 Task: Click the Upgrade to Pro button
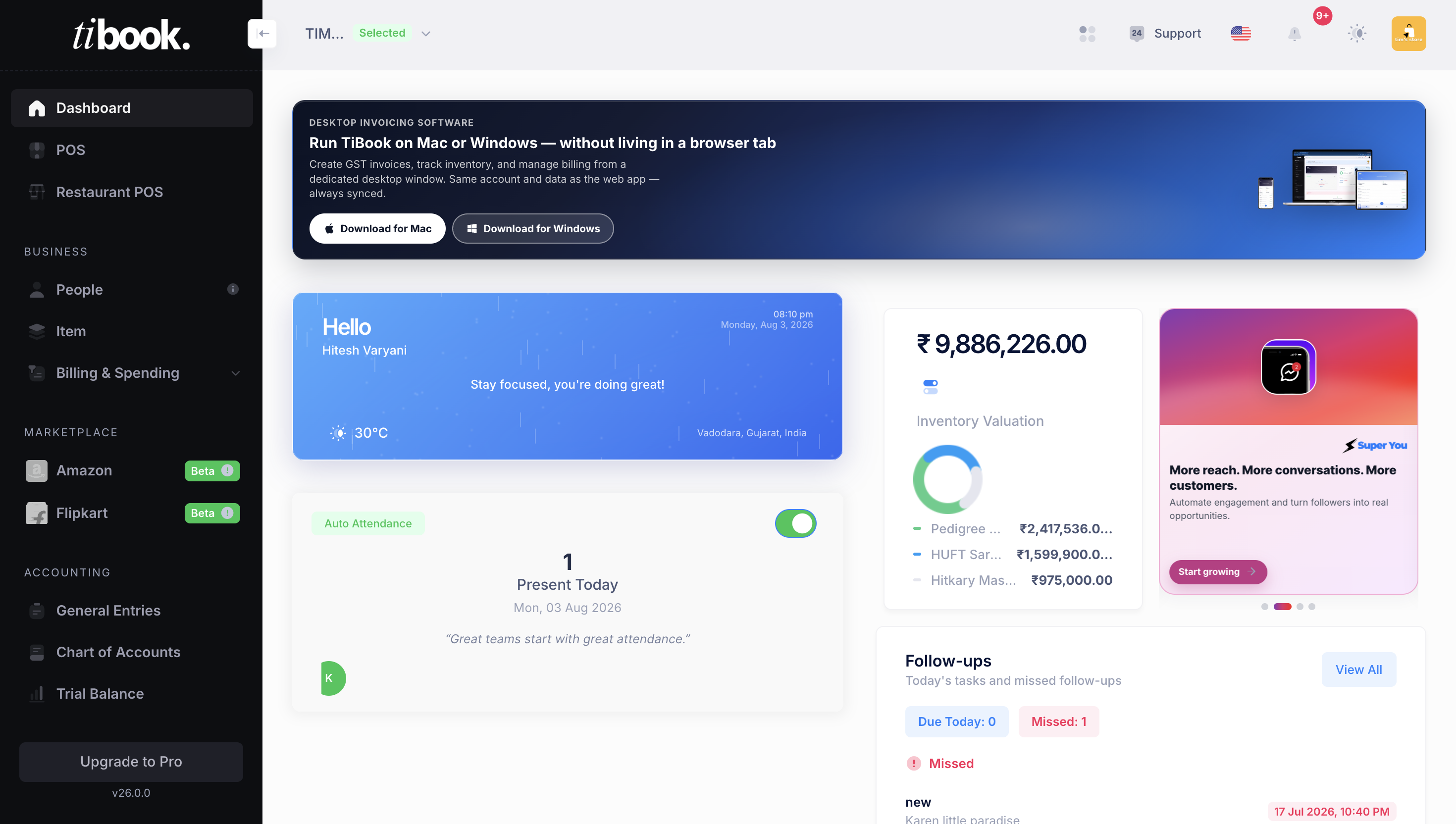pos(131,762)
